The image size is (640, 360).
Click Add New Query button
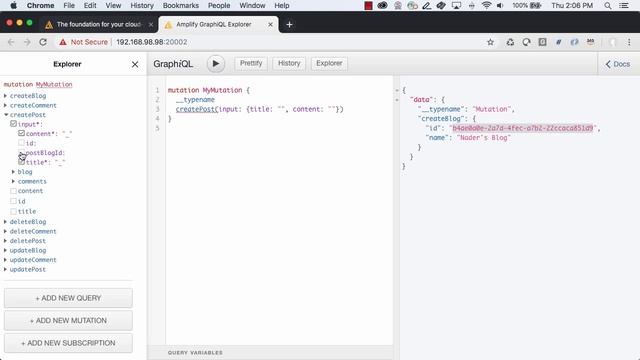pos(68,298)
